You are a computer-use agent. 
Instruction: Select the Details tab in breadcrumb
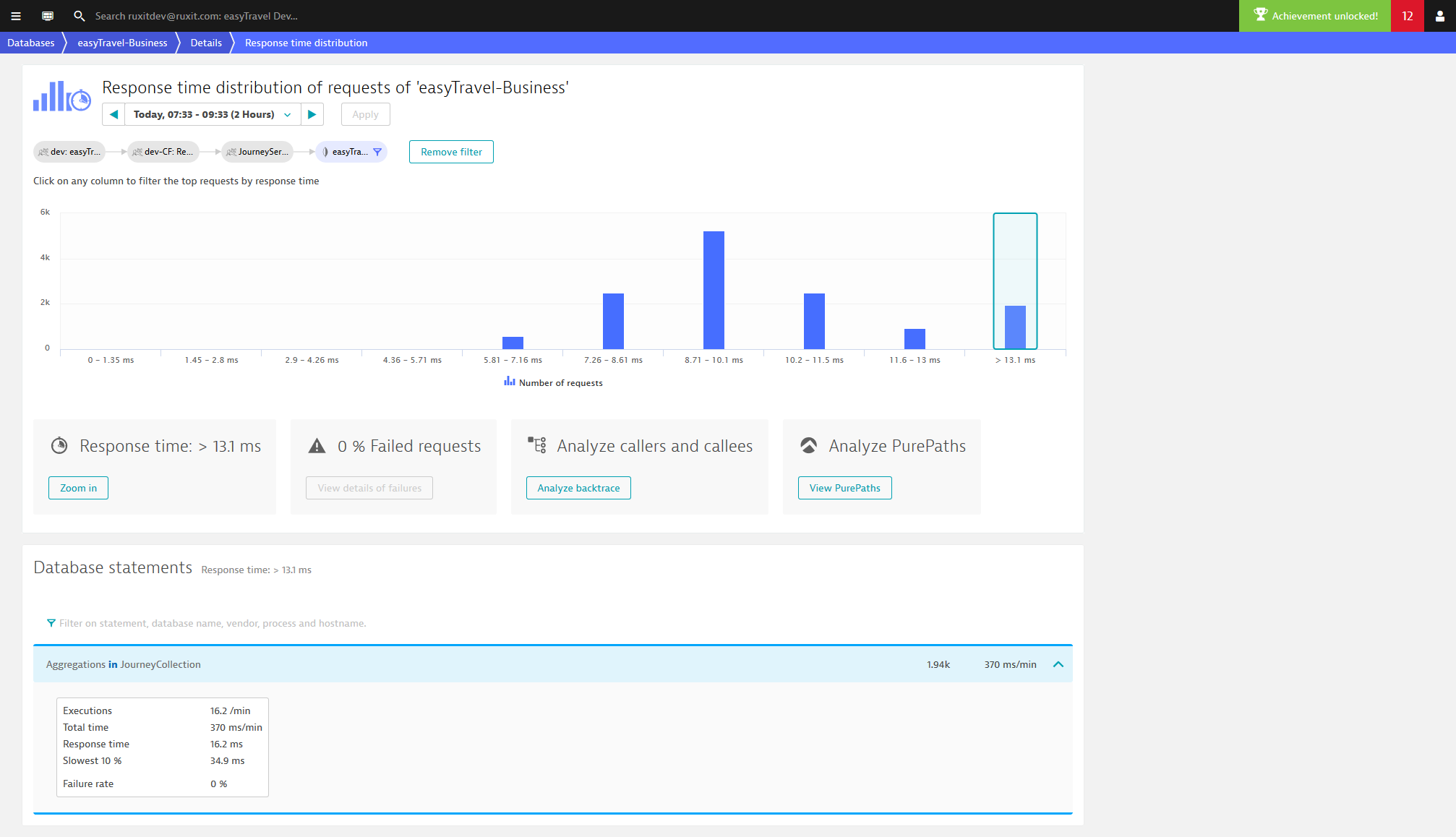(205, 42)
